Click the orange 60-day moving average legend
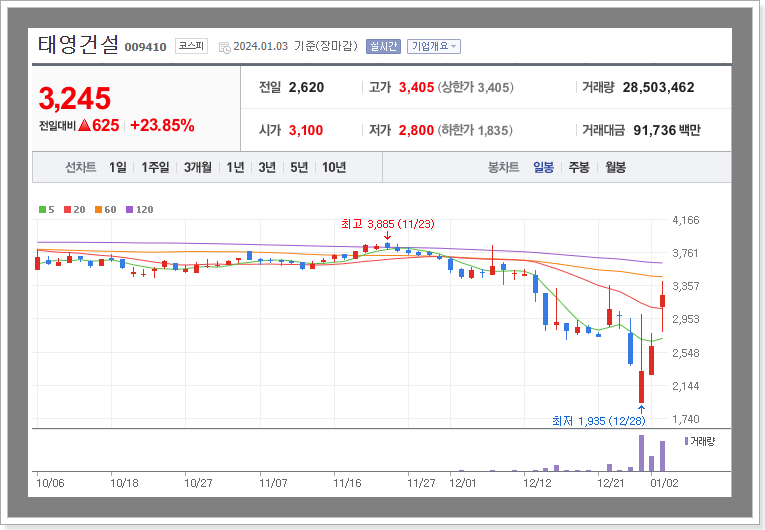Image resolution: width=765 pixels, height=530 pixels. pos(105,209)
